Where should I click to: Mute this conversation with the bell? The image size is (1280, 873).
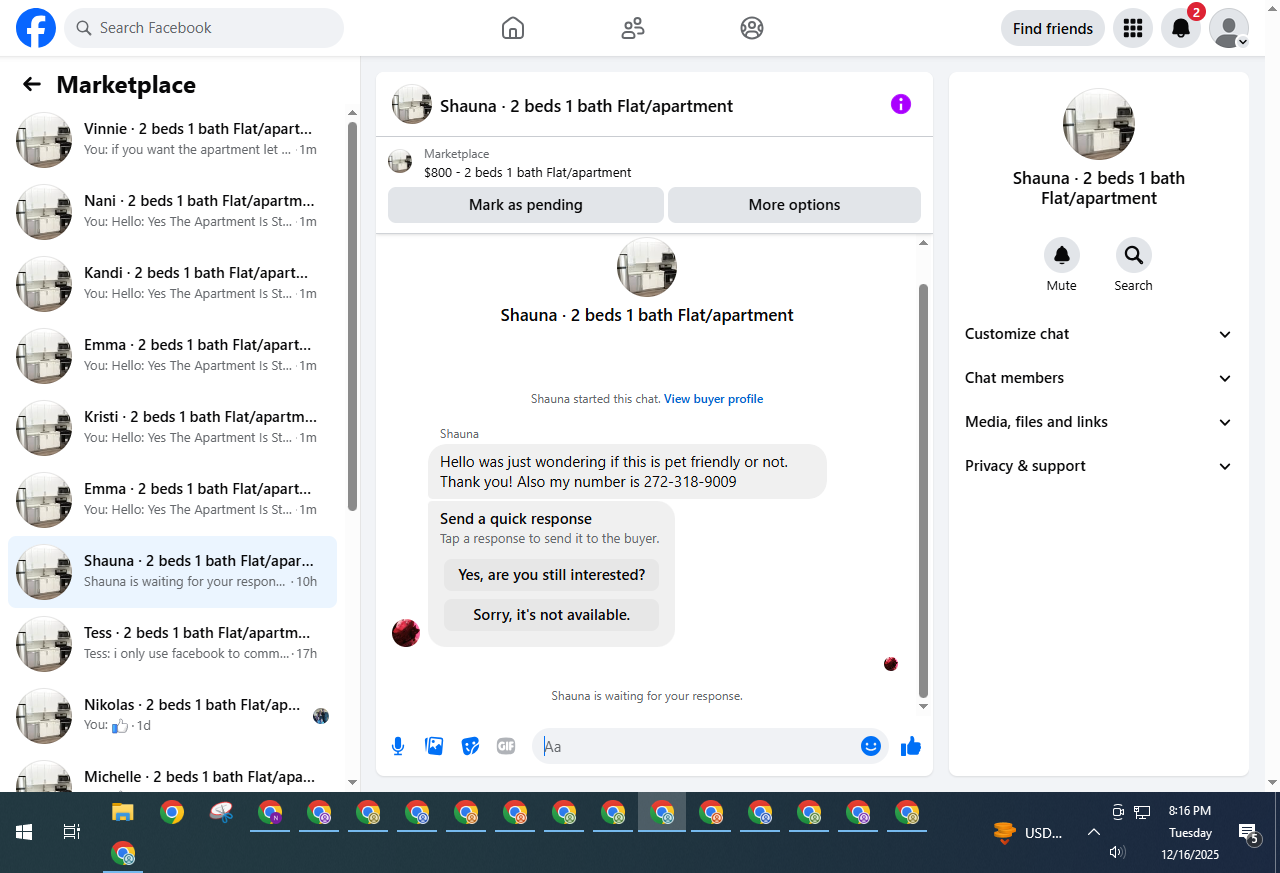[x=1062, y=255]
